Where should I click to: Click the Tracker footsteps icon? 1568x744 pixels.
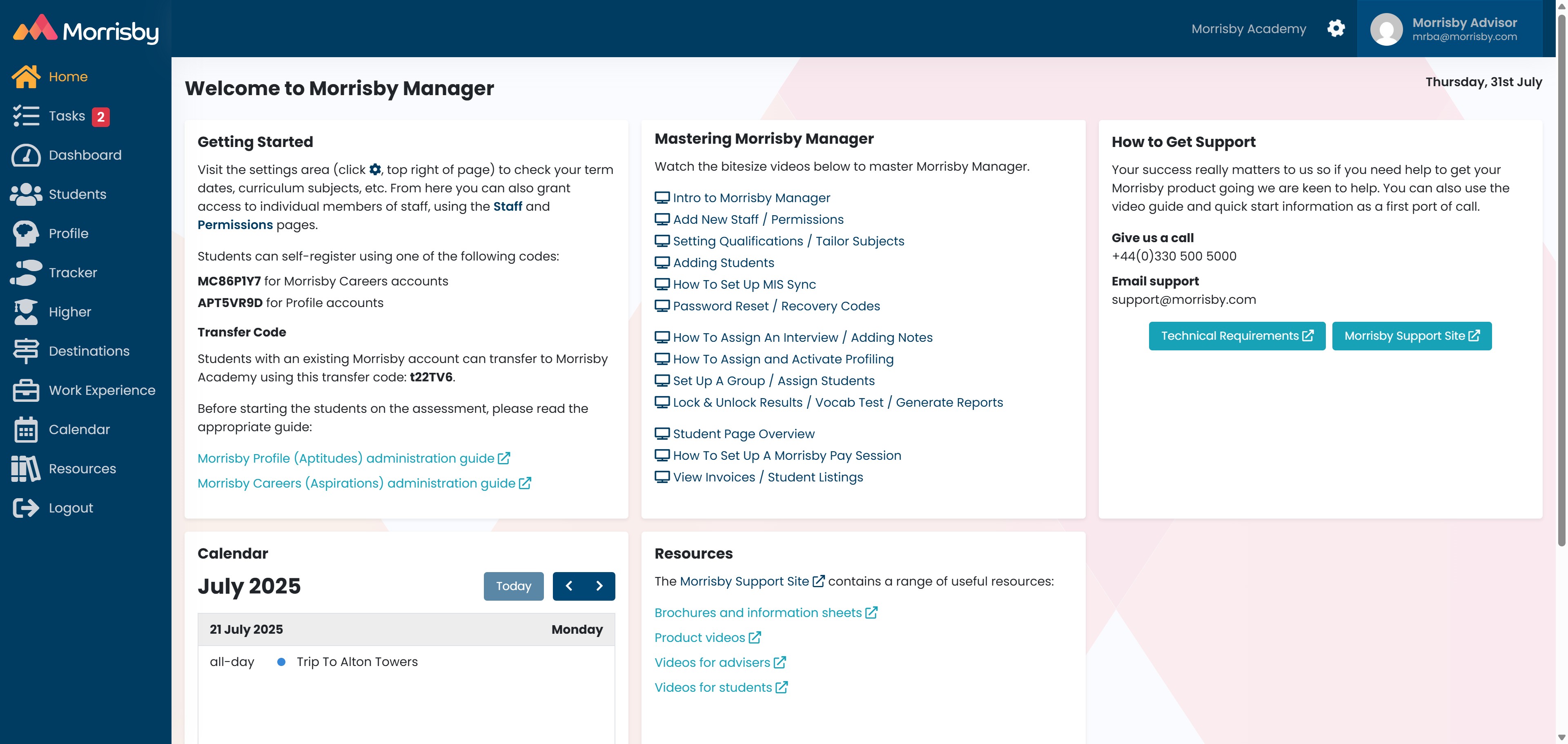point(26,273)
